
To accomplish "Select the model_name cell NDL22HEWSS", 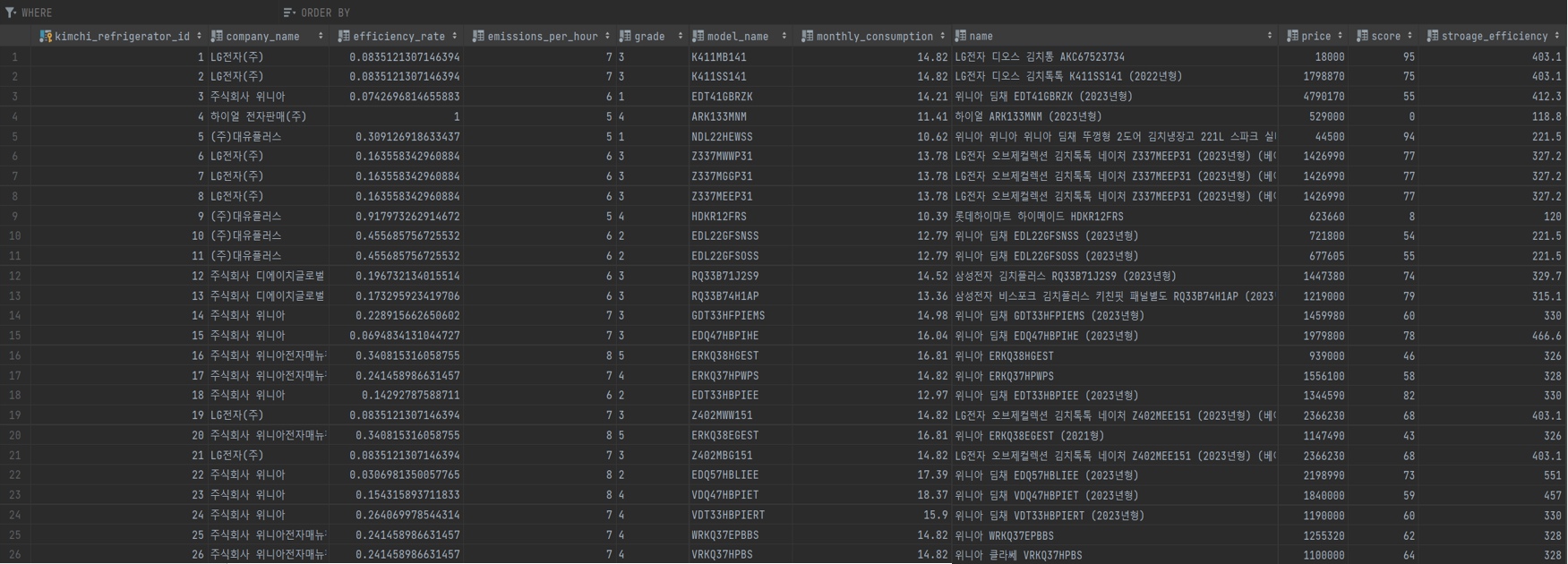I will pyautogui.click(x=740, y=136).
